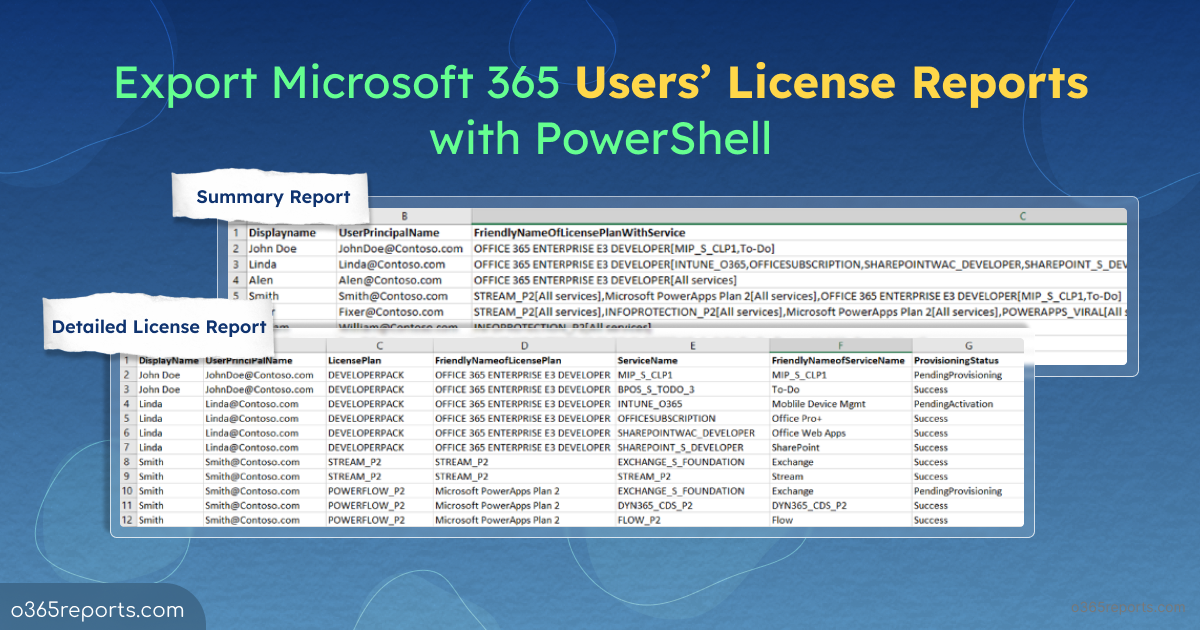Click the LicensePlan header cell

point(352,360)
